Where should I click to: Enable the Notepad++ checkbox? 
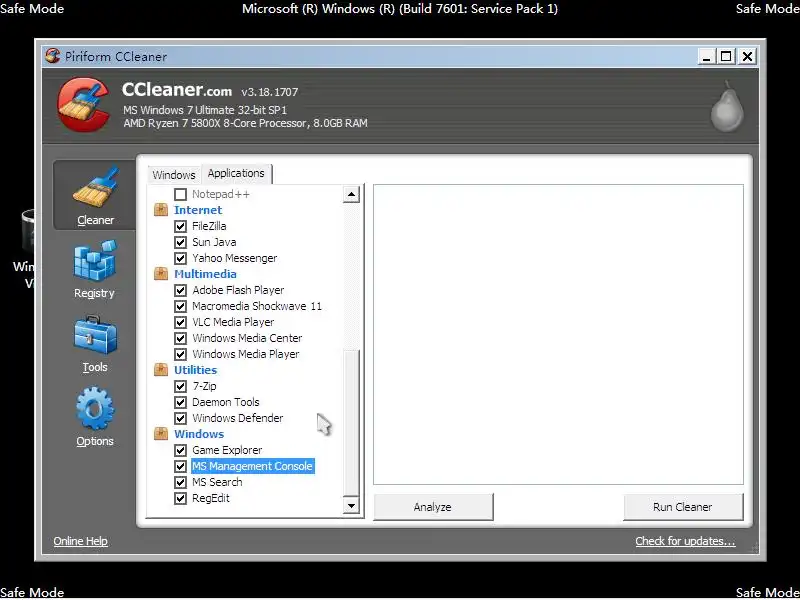pos(180,194)
